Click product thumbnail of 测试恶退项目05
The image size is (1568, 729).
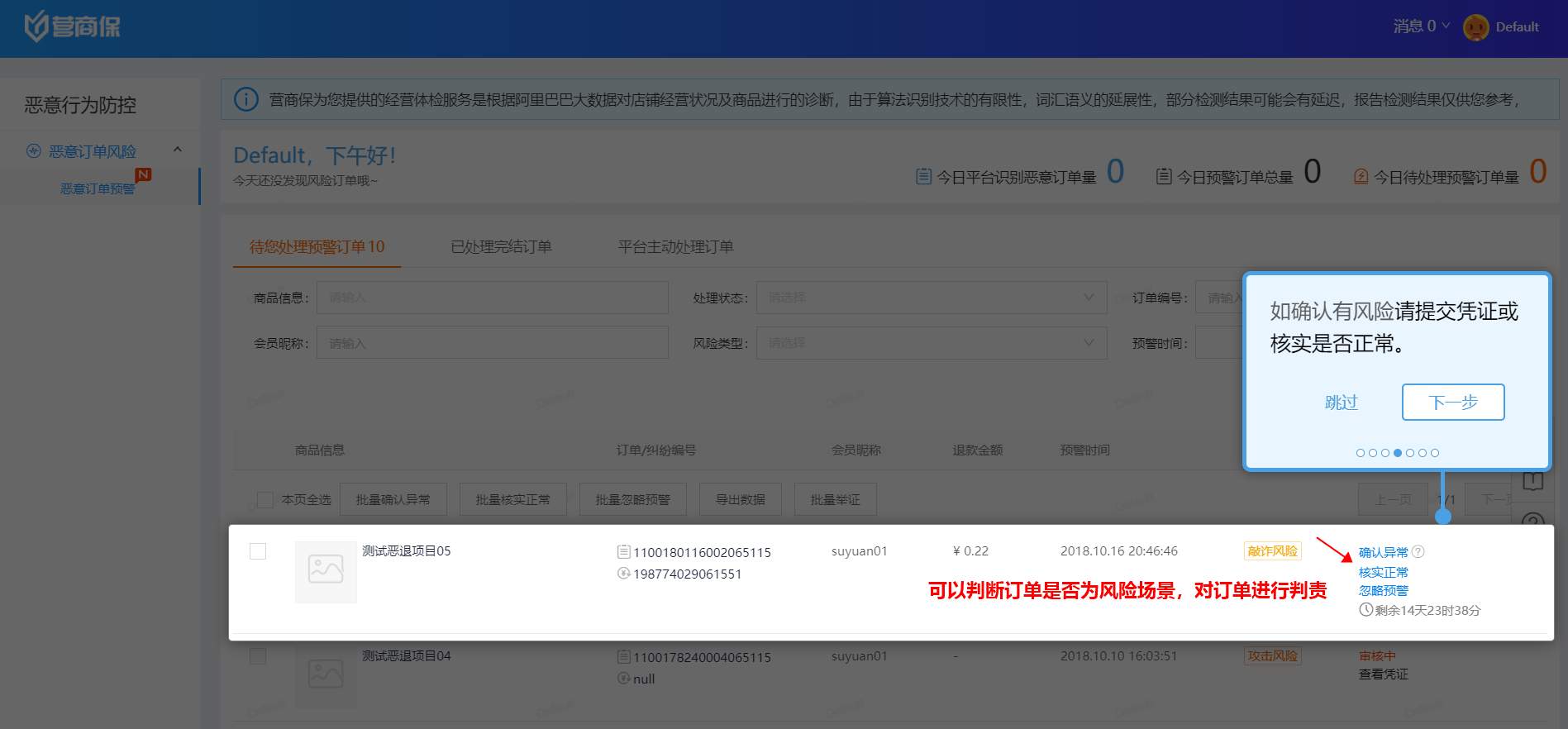click(326, 571)
